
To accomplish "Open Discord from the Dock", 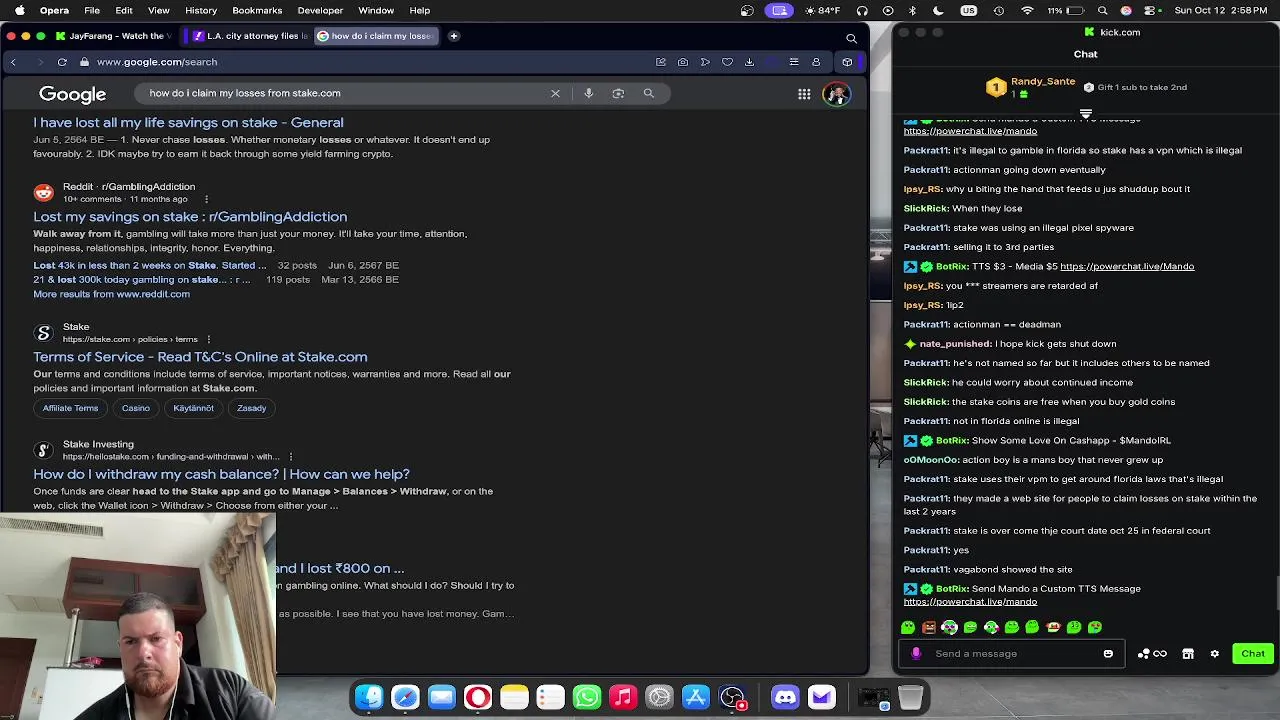I will click(x=785, y=697).
